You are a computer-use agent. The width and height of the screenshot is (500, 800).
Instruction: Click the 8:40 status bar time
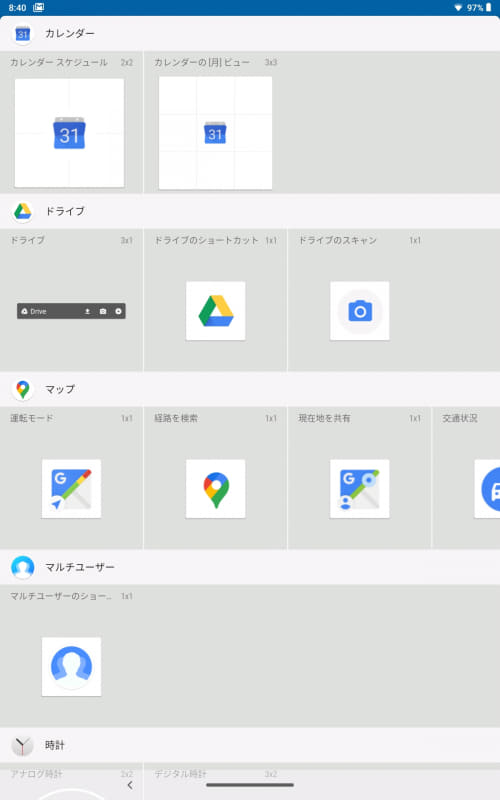tap(17, 8)
